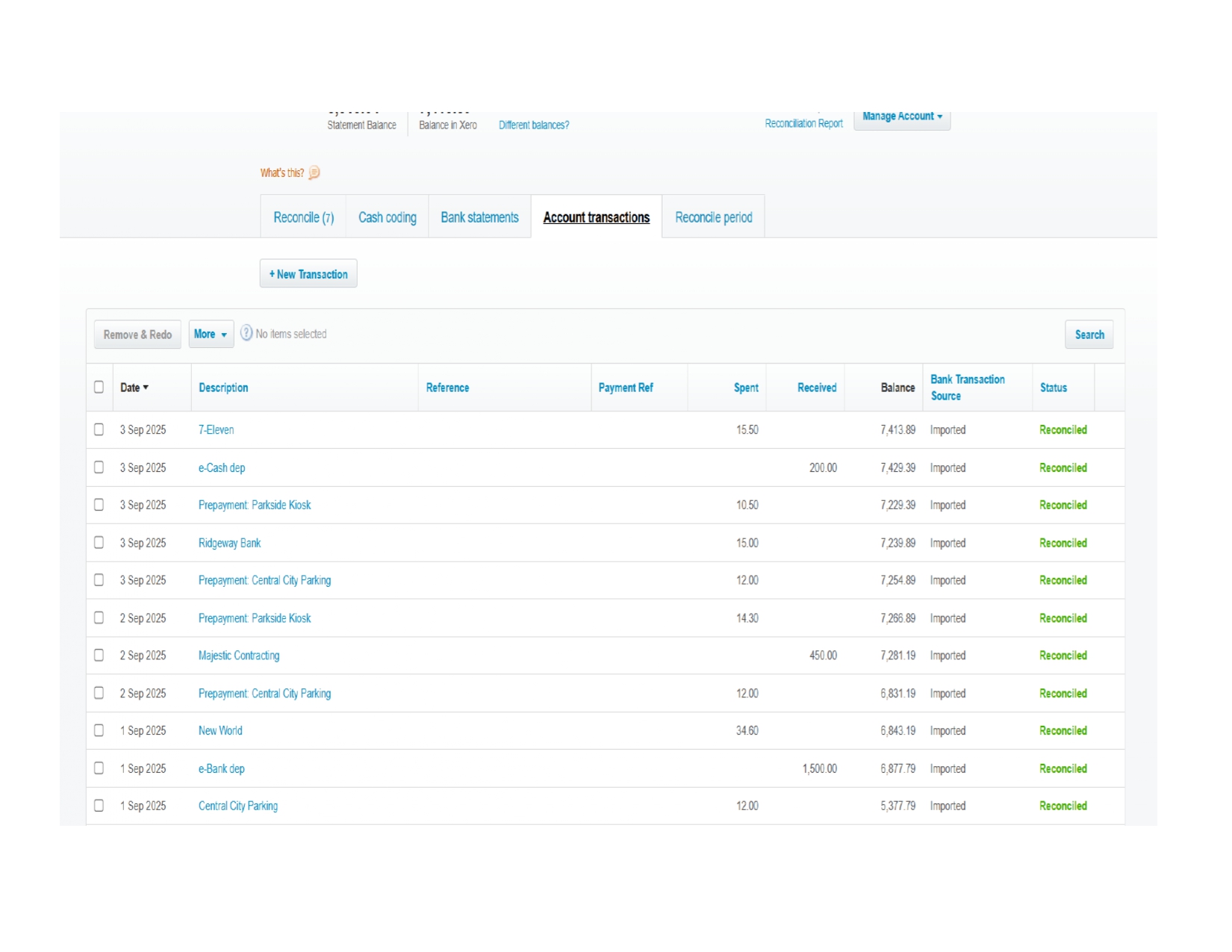
Task: Open the Manage Account dropdown
Action: [x=901, y=117]
